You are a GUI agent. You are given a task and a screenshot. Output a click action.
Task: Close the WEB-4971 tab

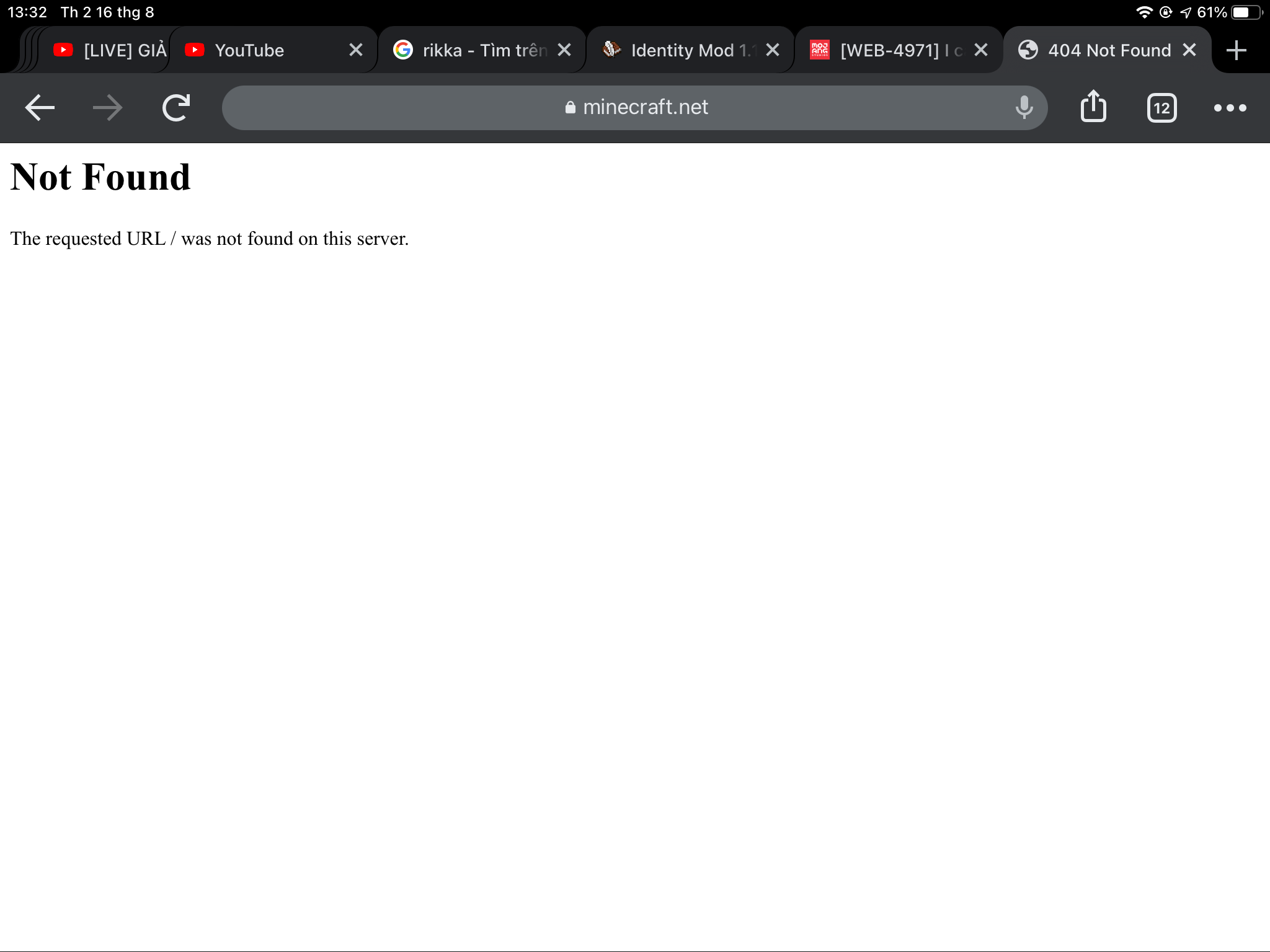click(981, 50)
